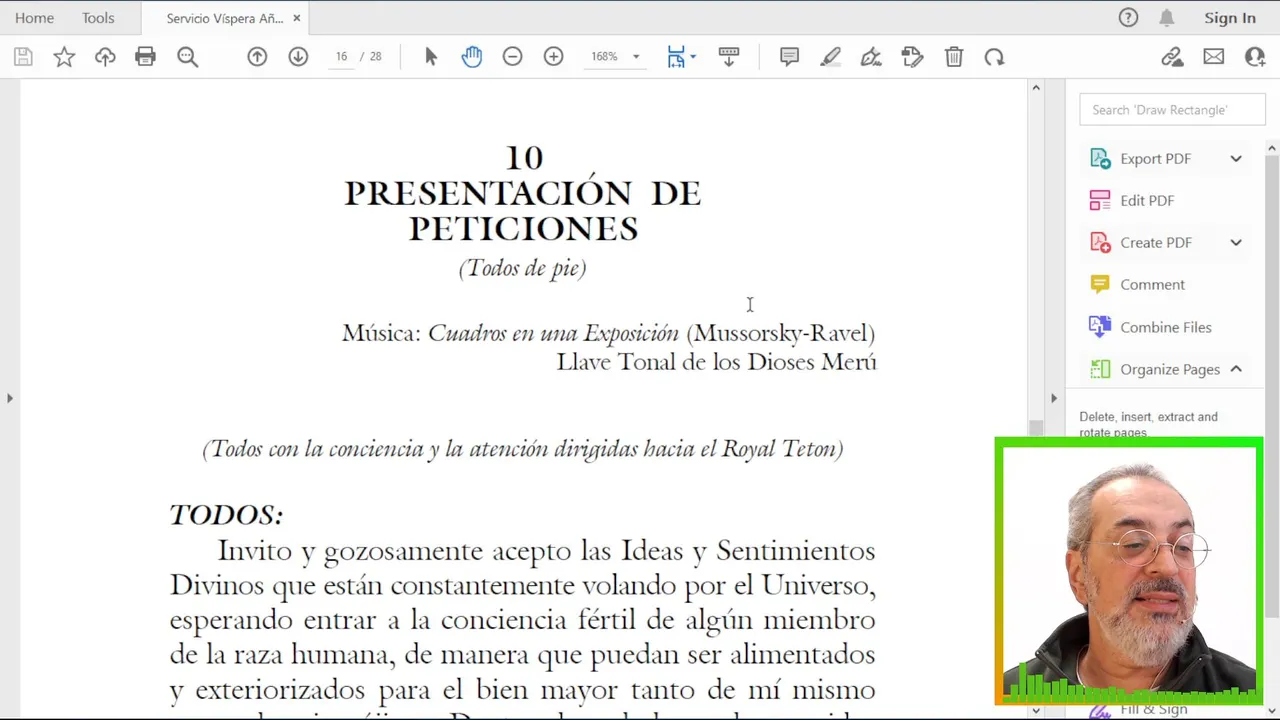Open the Edit PDF tool
This screenshot has width=1280, height=720.
click(x=1146, y=201)
